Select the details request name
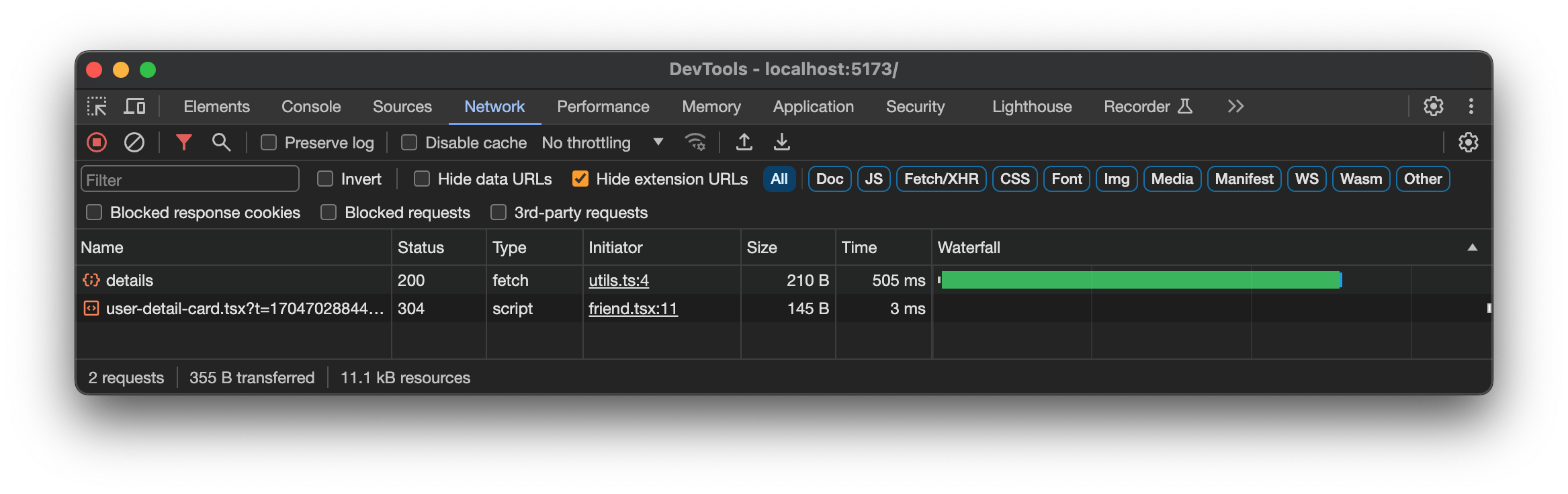Image resolution: width=1568 pixels, height=494 pixels. click(x=130, y=280)
